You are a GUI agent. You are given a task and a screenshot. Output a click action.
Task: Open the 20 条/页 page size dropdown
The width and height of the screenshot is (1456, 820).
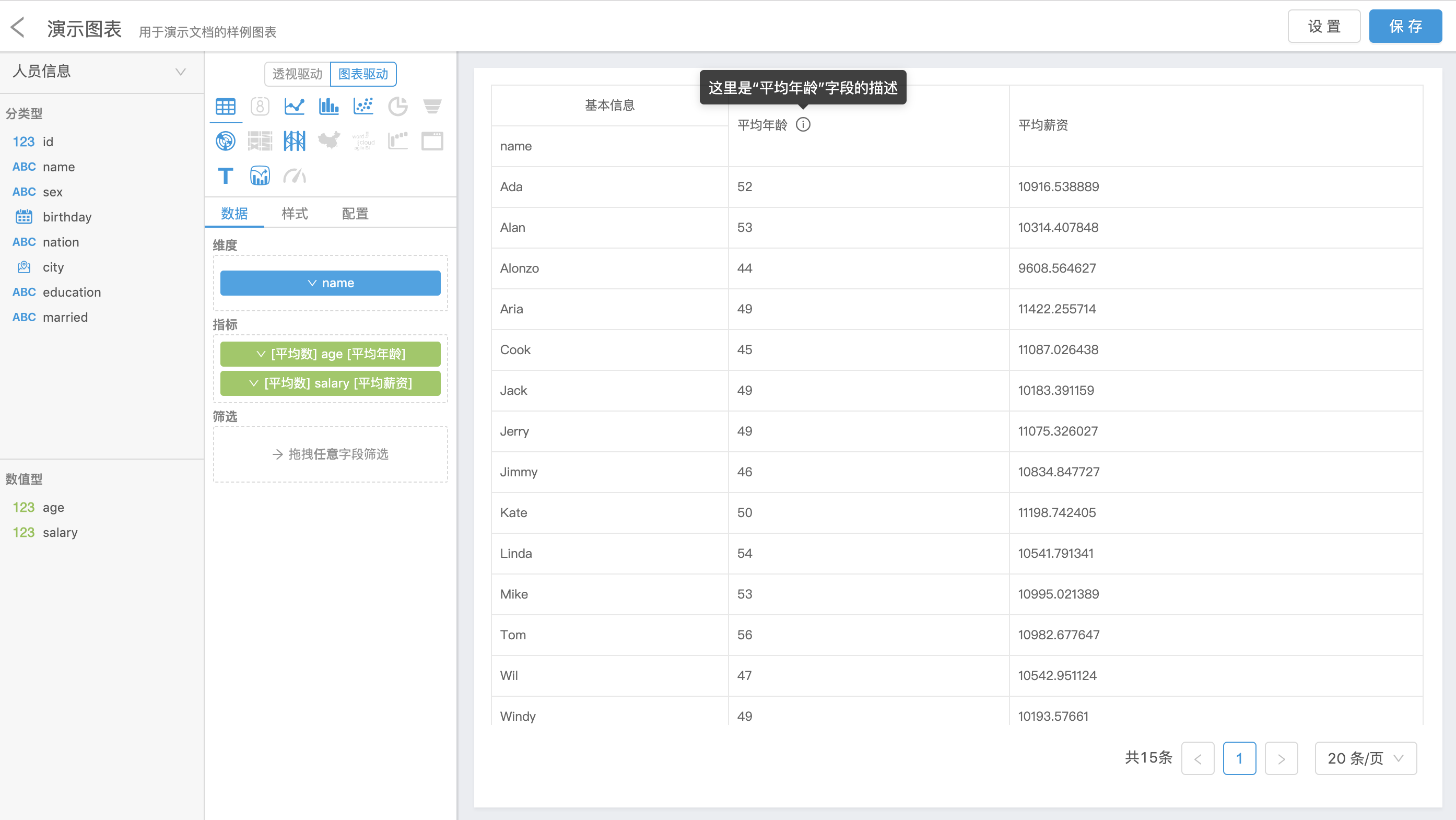coord(1365,758)
